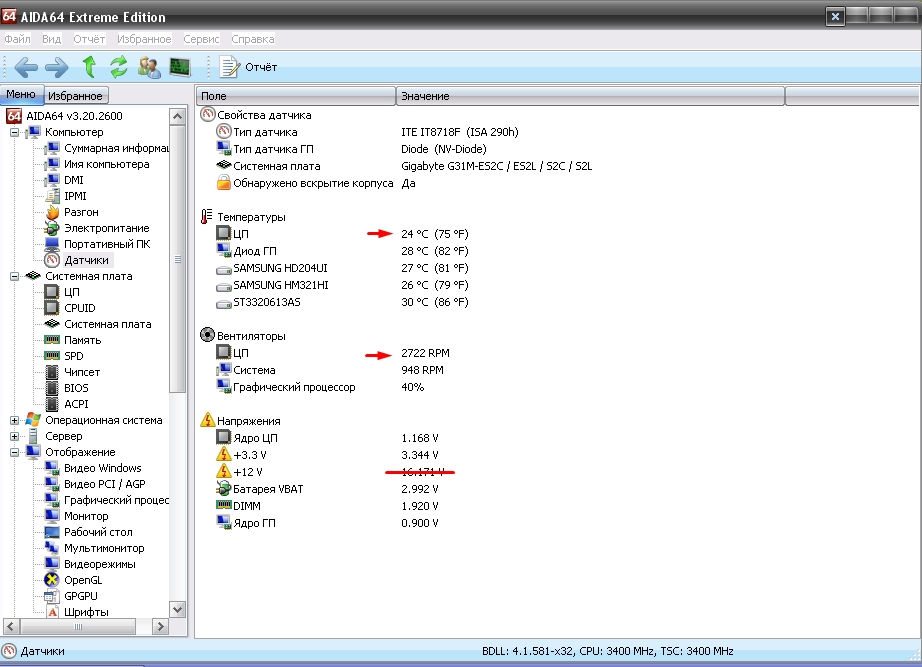922x667 pixels.
Task: Collapse the Отображение tree node
Action: pyautogui.click(x=14, y=452)
